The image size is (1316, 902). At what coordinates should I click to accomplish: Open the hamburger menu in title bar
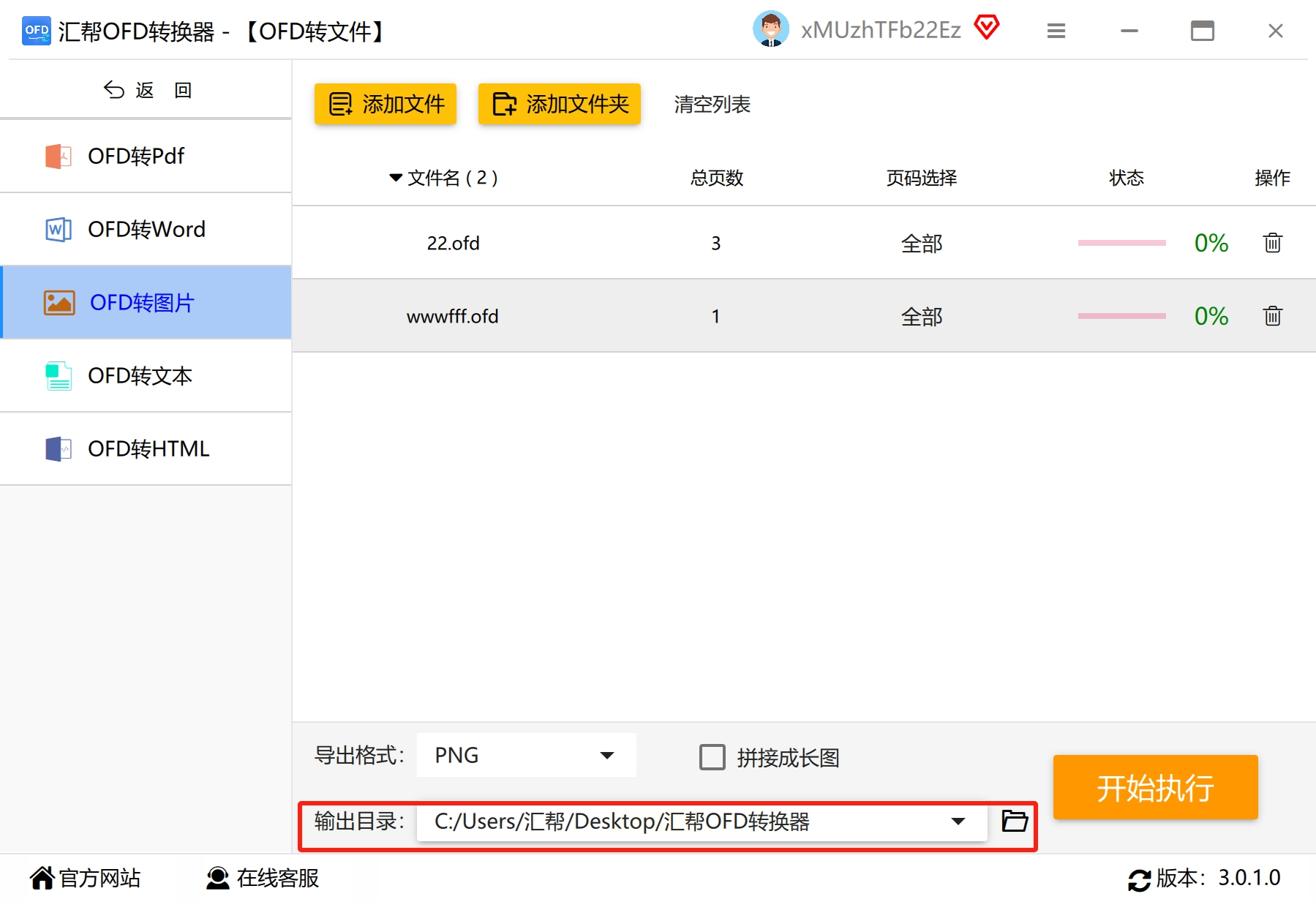click(1056, 31)
